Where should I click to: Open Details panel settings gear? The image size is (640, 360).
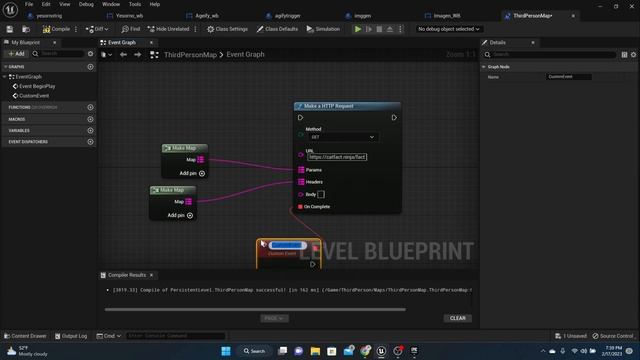633,54
